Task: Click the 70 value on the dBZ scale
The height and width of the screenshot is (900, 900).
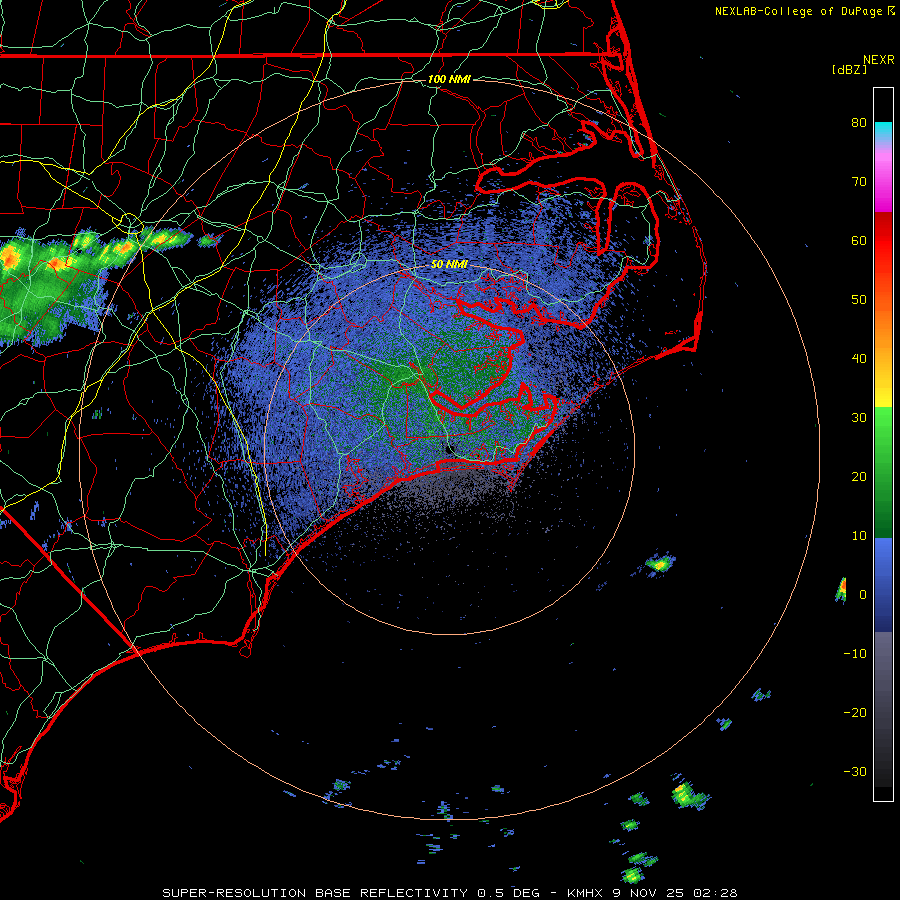Action: [x=859, y=182]
